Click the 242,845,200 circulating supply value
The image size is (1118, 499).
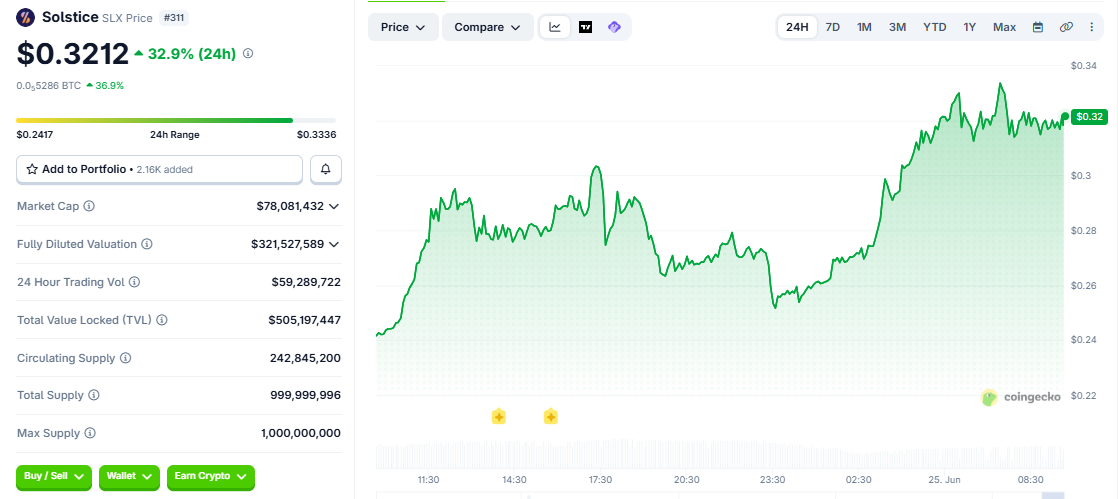coord(305,358)
